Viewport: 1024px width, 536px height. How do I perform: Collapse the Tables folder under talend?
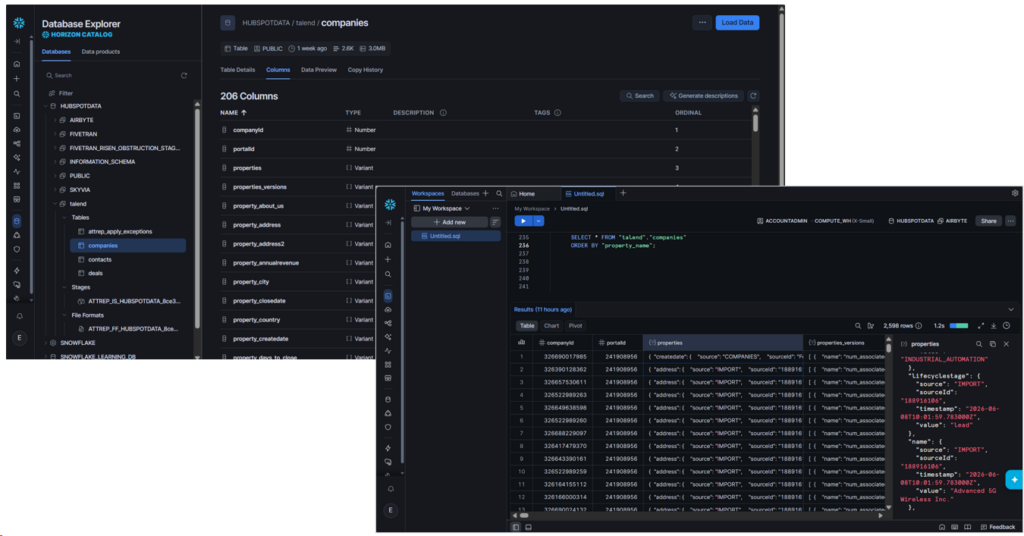point(64,218)
